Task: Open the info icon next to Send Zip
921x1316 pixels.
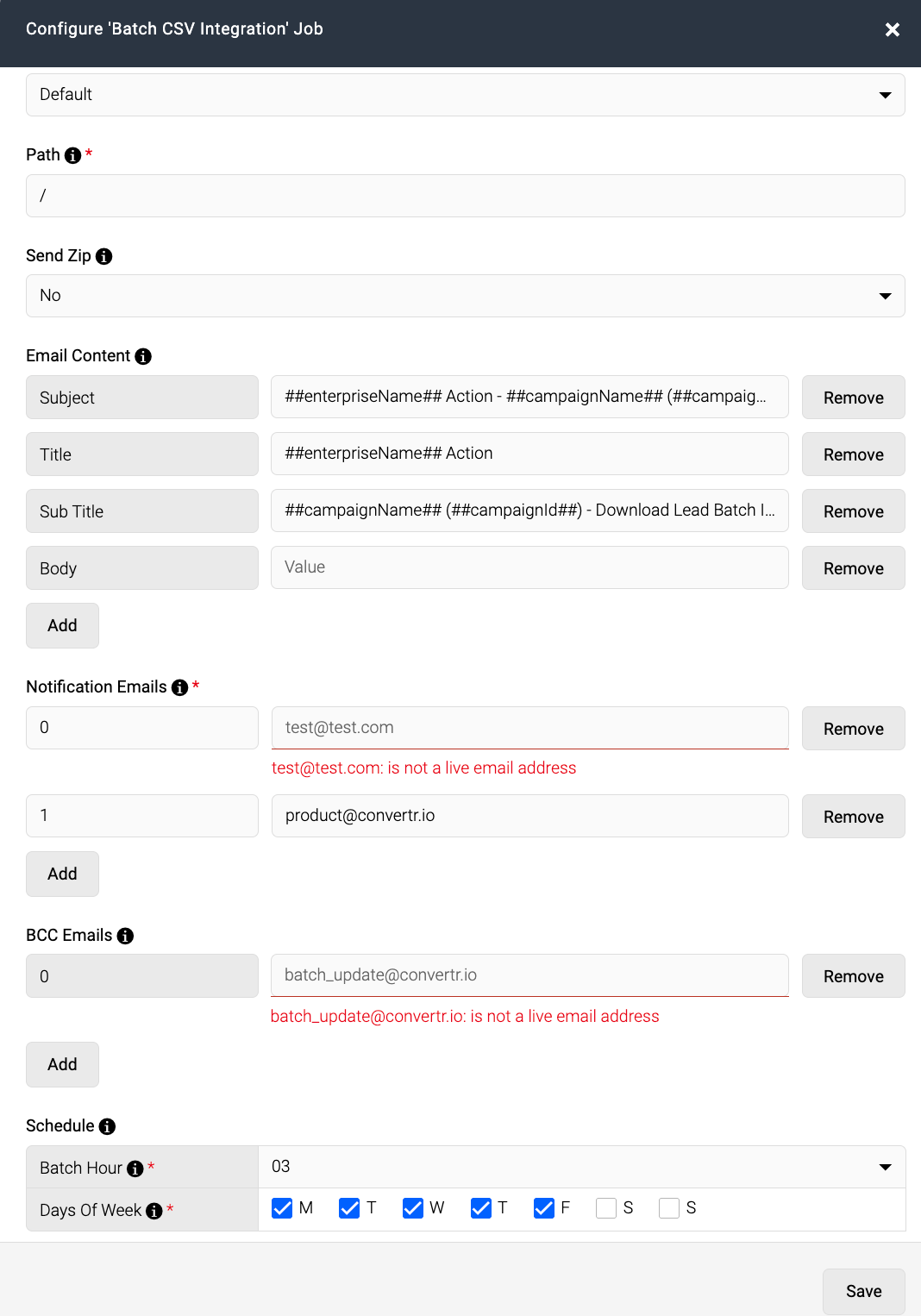Action: (104, 256)
